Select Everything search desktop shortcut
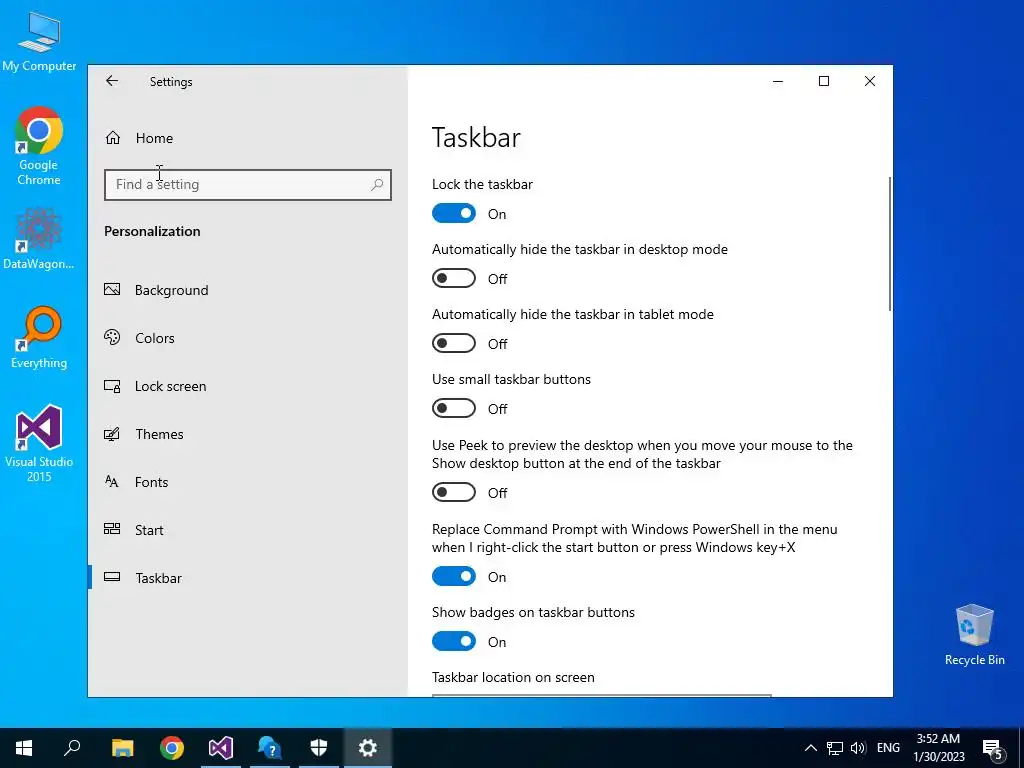This screenshot has height=768, width=1024. click(x=39, y=338)
